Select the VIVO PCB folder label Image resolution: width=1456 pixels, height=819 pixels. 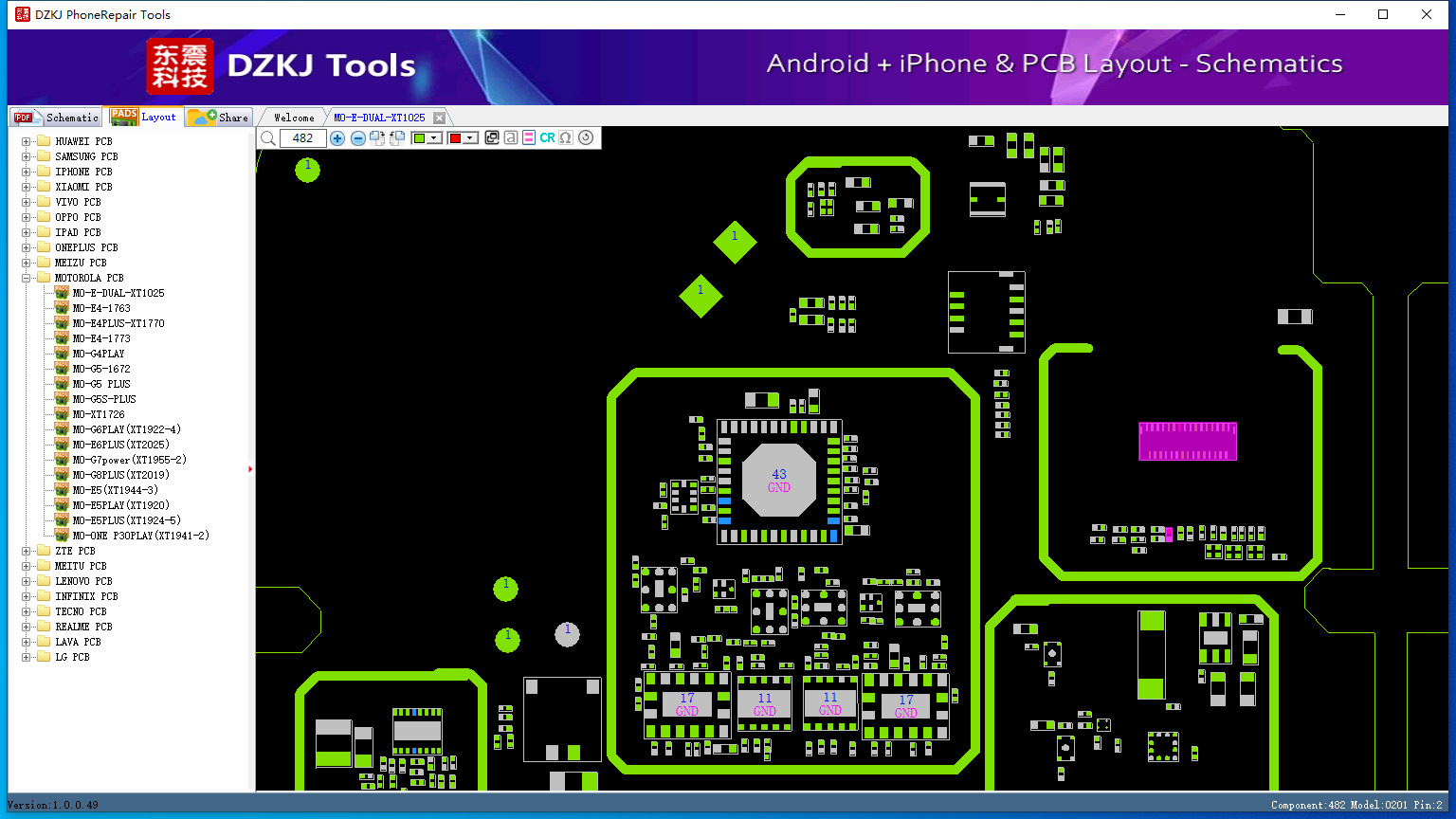78,202
